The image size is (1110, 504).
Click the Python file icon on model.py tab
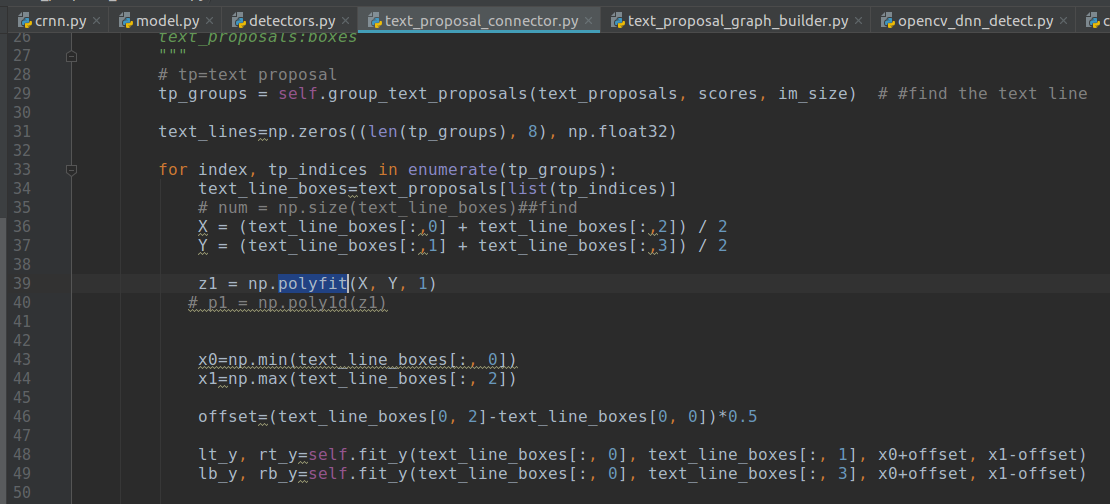[126, 21]
